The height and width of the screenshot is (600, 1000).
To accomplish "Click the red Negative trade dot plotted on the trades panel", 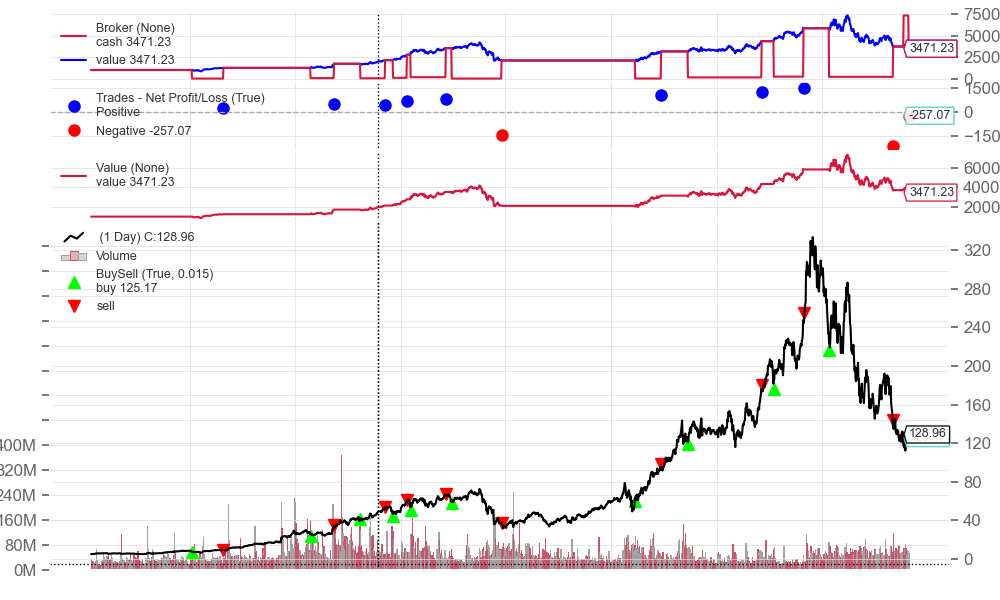I will coord(503,134).
